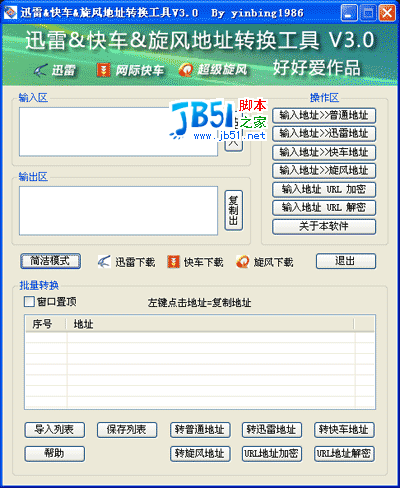This screenshot has width=400, height=488.
Task: Click batch 转迅雷地址 button
Action: point(272,430)
